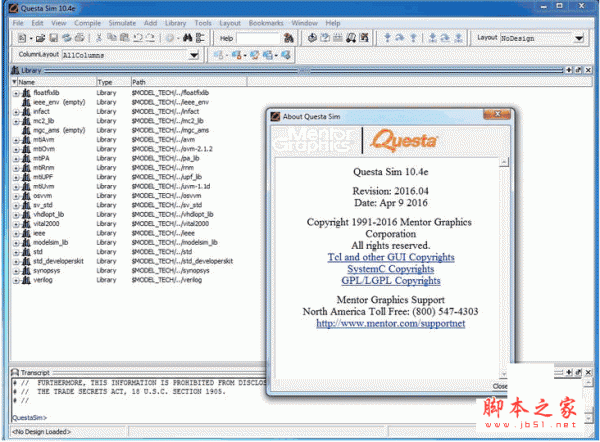Open the mentor.com supportnet link
This screenshot has width=600, height=442.
click(391, 323)
